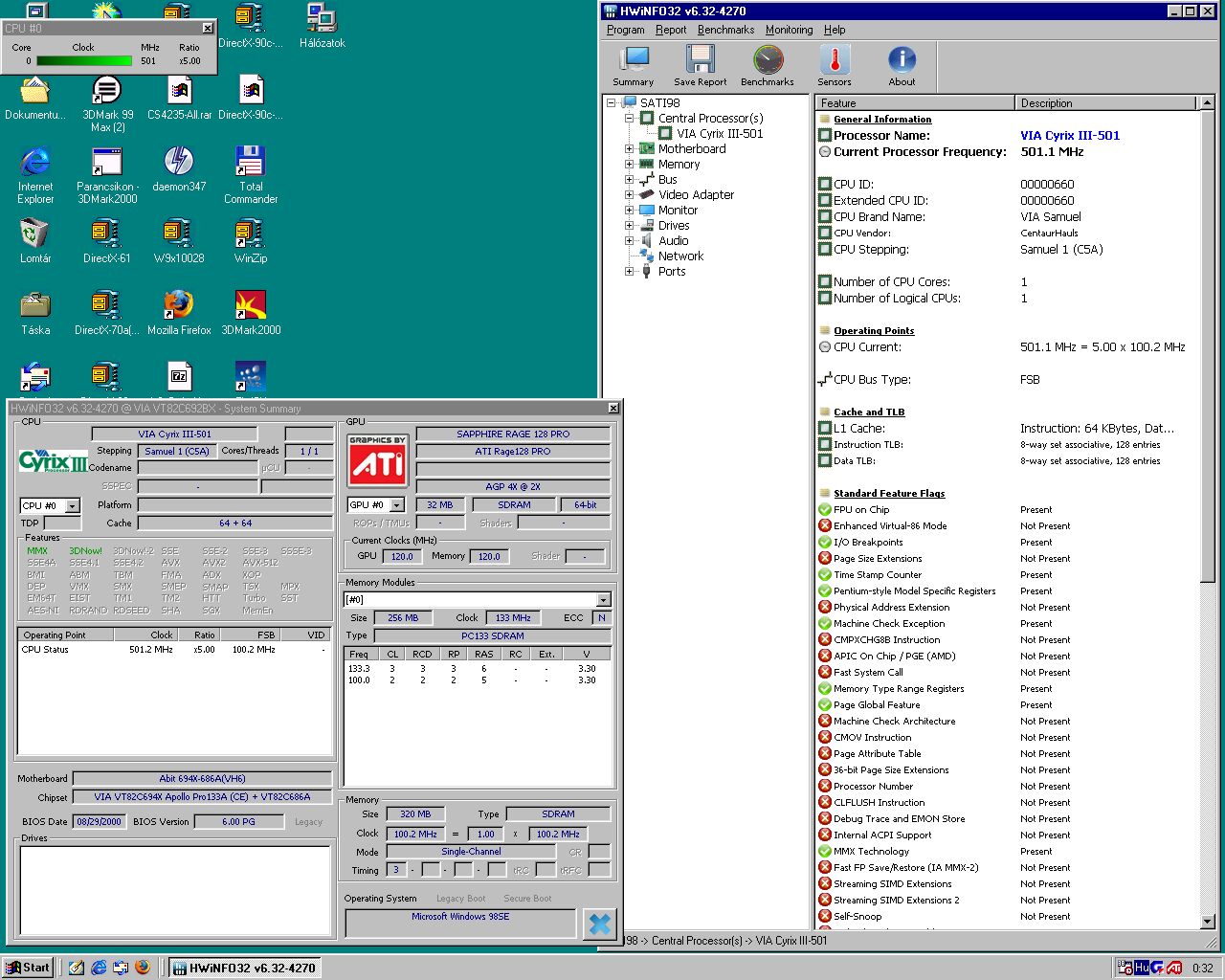This screenshot has height=980, width=1225.
Task: Click the HWiNFO32 v6.32-4270 taskbar button
Action: point(244,968)
